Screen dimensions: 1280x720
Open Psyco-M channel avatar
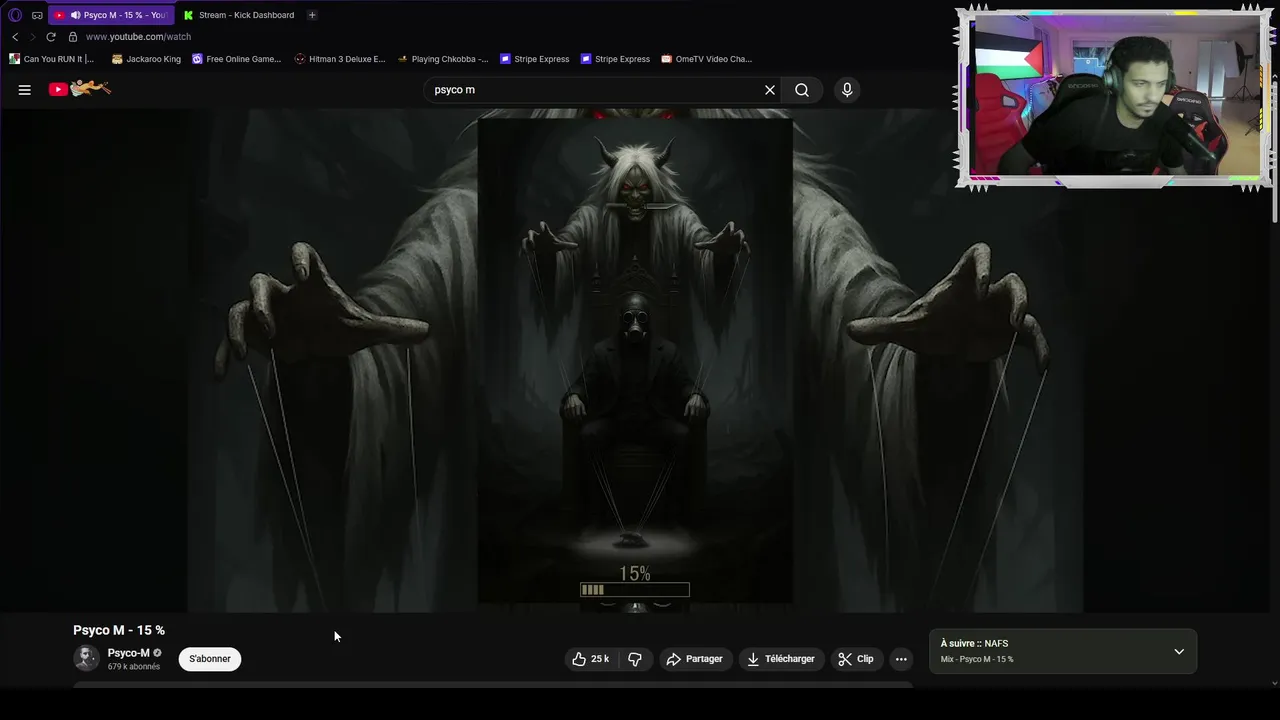(87, 658)
